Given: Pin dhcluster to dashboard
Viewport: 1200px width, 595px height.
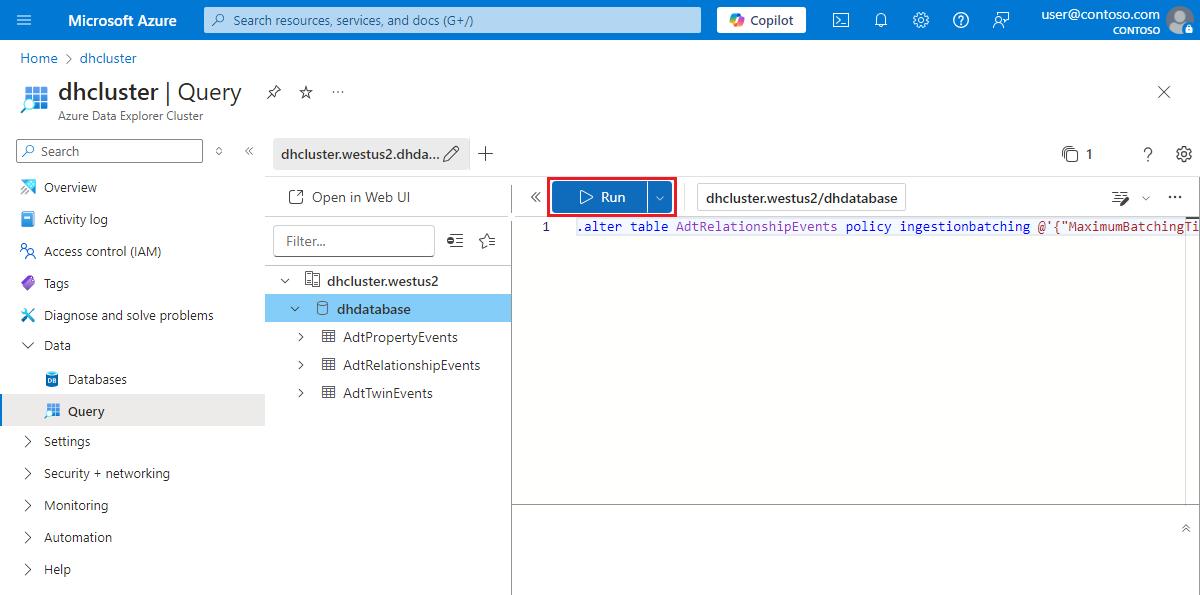Looking at the screenshot, I should [273, 92].
